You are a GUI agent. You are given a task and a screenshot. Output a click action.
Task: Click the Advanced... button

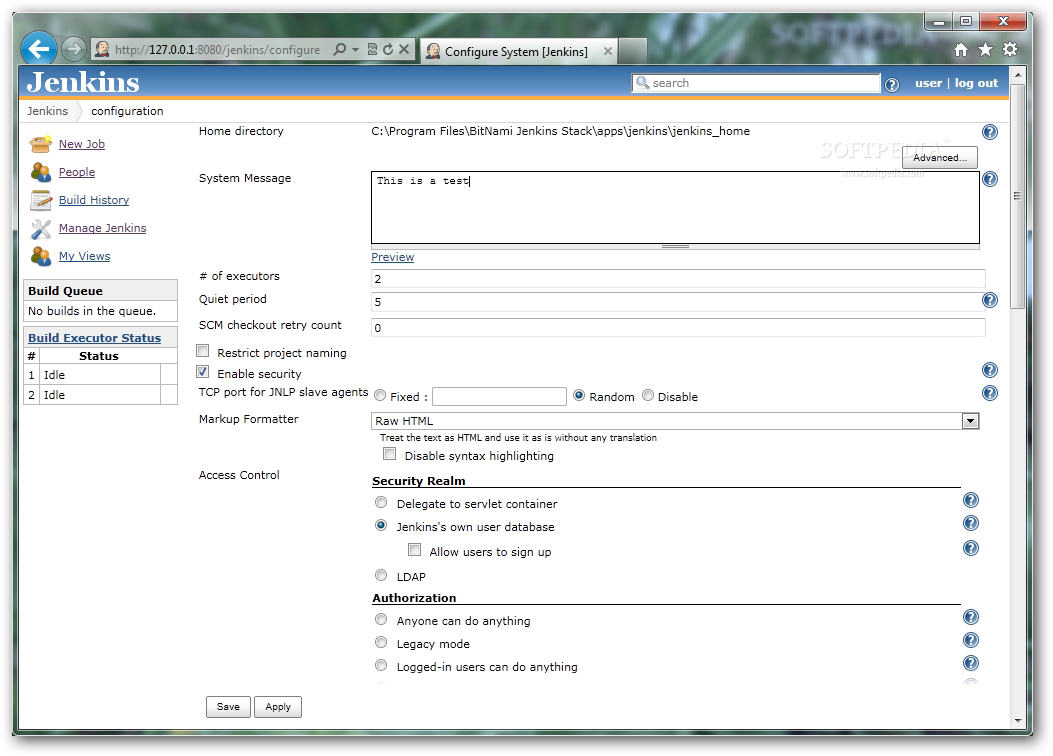[940, 158]
